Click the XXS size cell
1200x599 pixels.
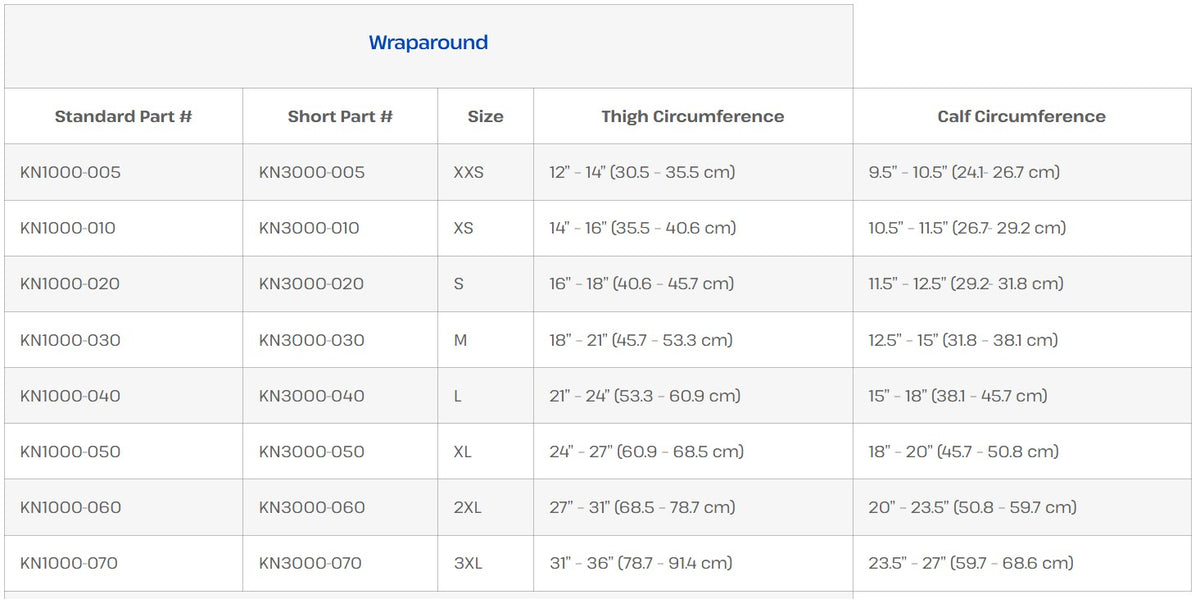(468, 172)
